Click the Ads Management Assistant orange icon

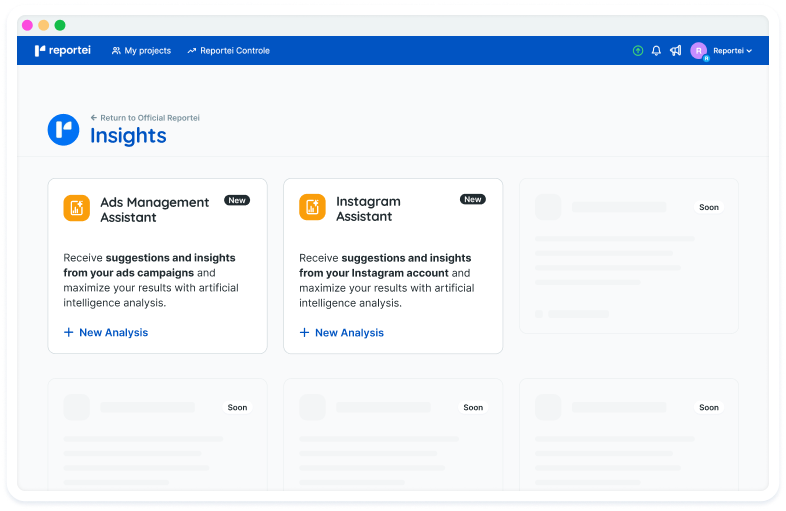(x=77, y=208)
